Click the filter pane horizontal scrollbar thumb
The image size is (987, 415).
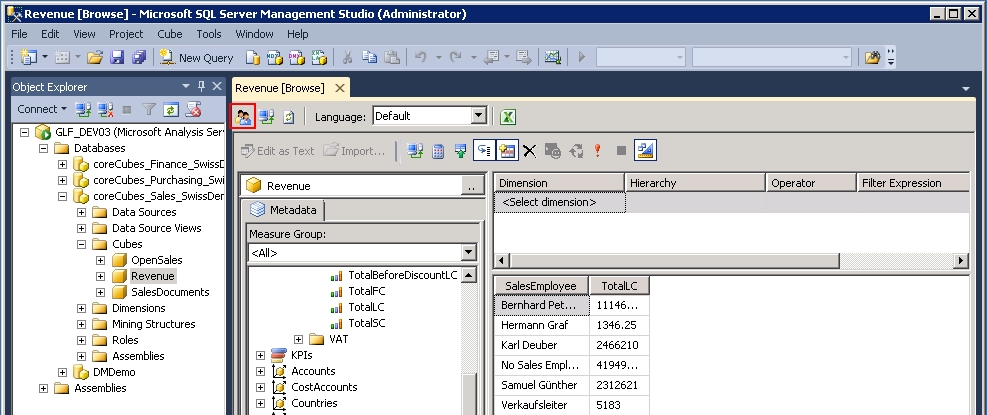[674, 260]
